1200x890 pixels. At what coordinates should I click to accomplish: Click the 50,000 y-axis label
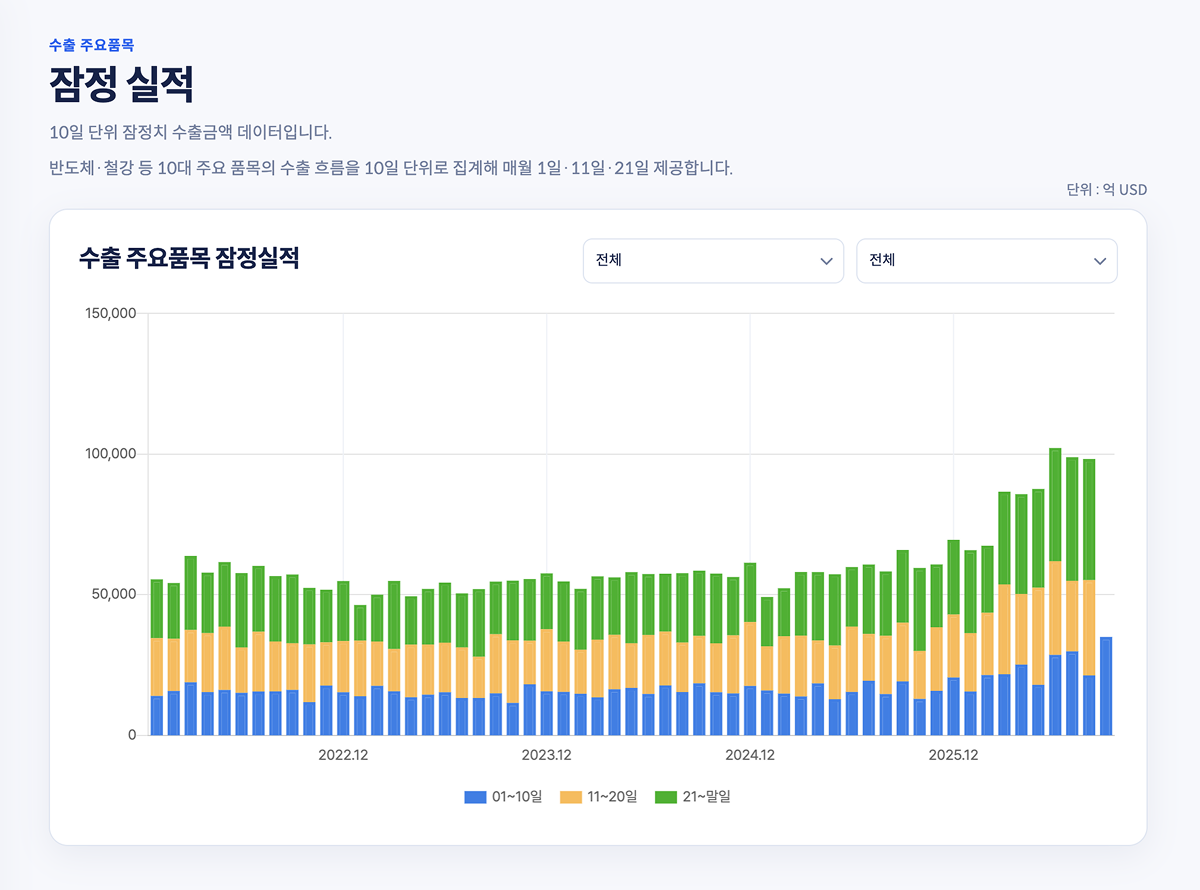[112, 594]
